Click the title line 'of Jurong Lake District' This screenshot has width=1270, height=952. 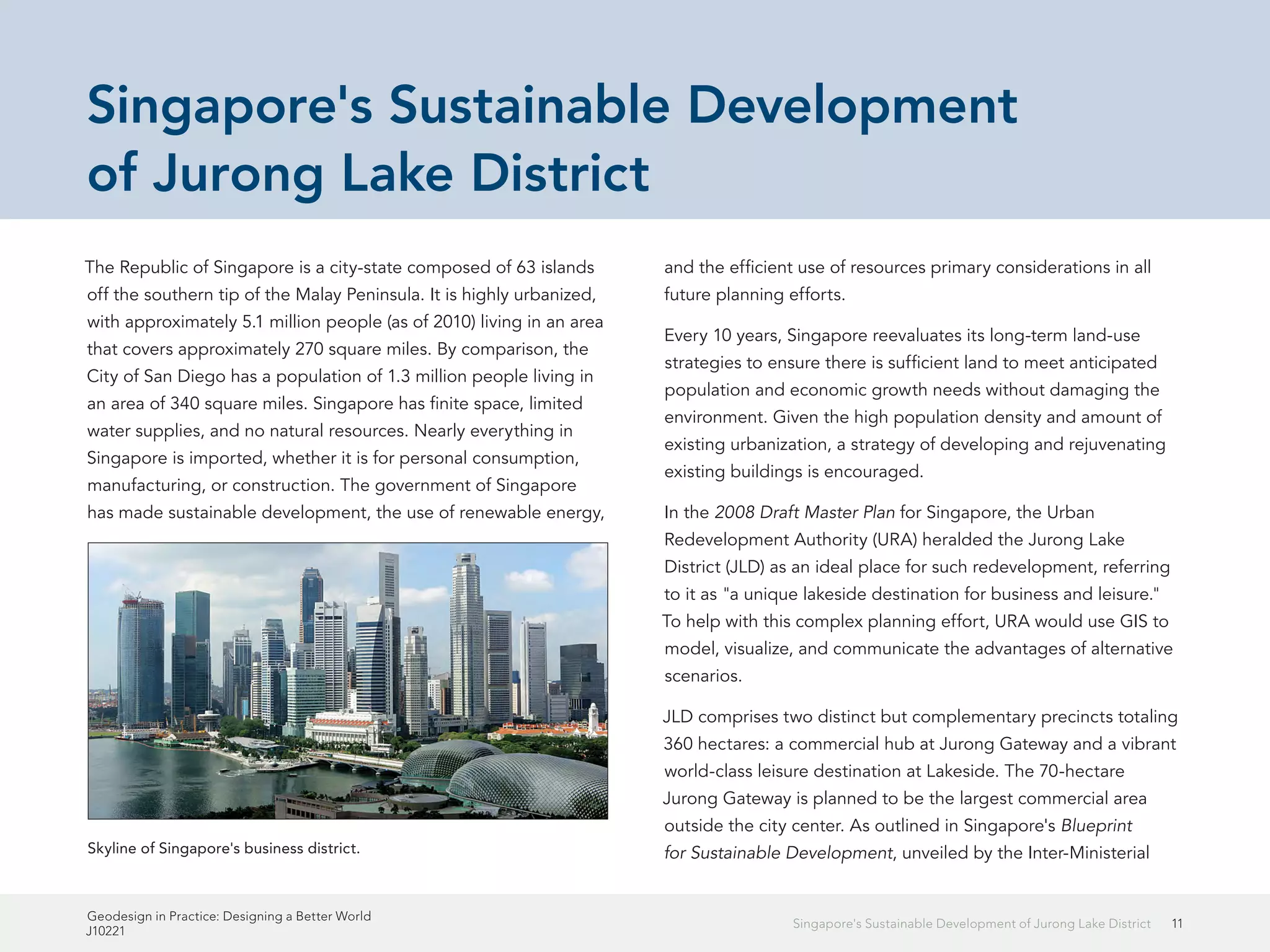tap(368, 174)
